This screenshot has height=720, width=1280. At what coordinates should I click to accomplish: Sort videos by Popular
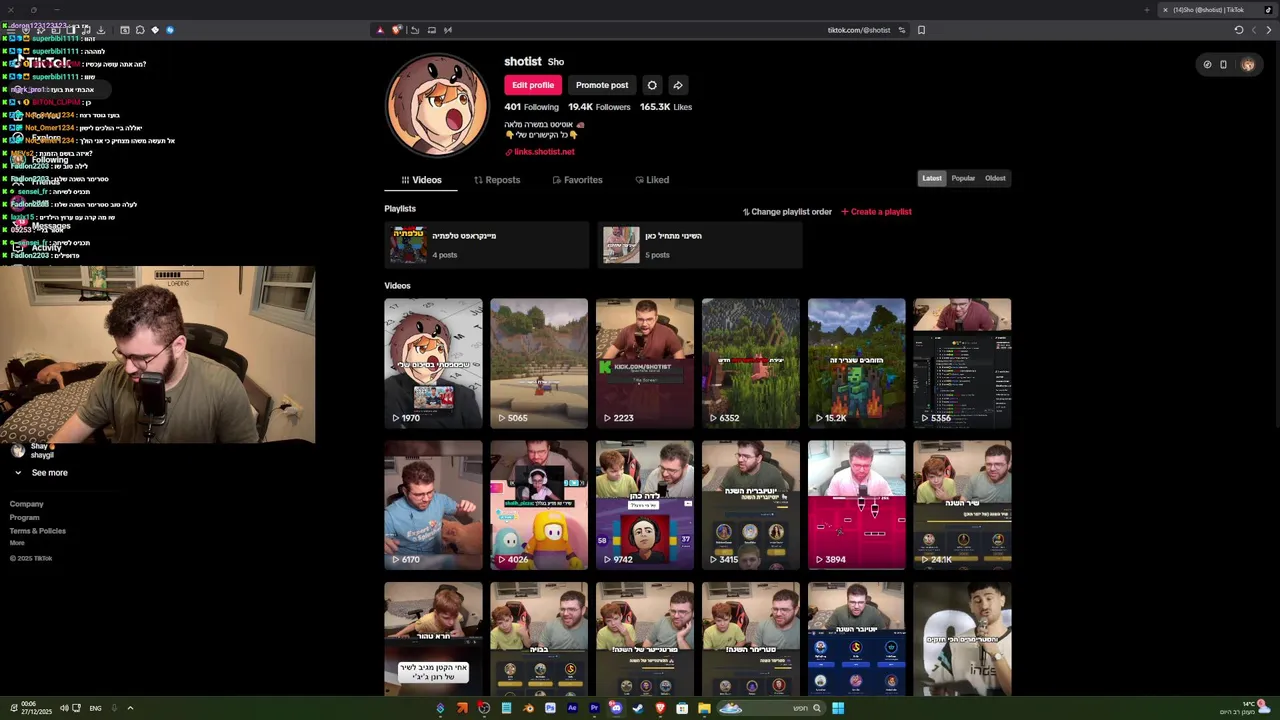(963, 178)
